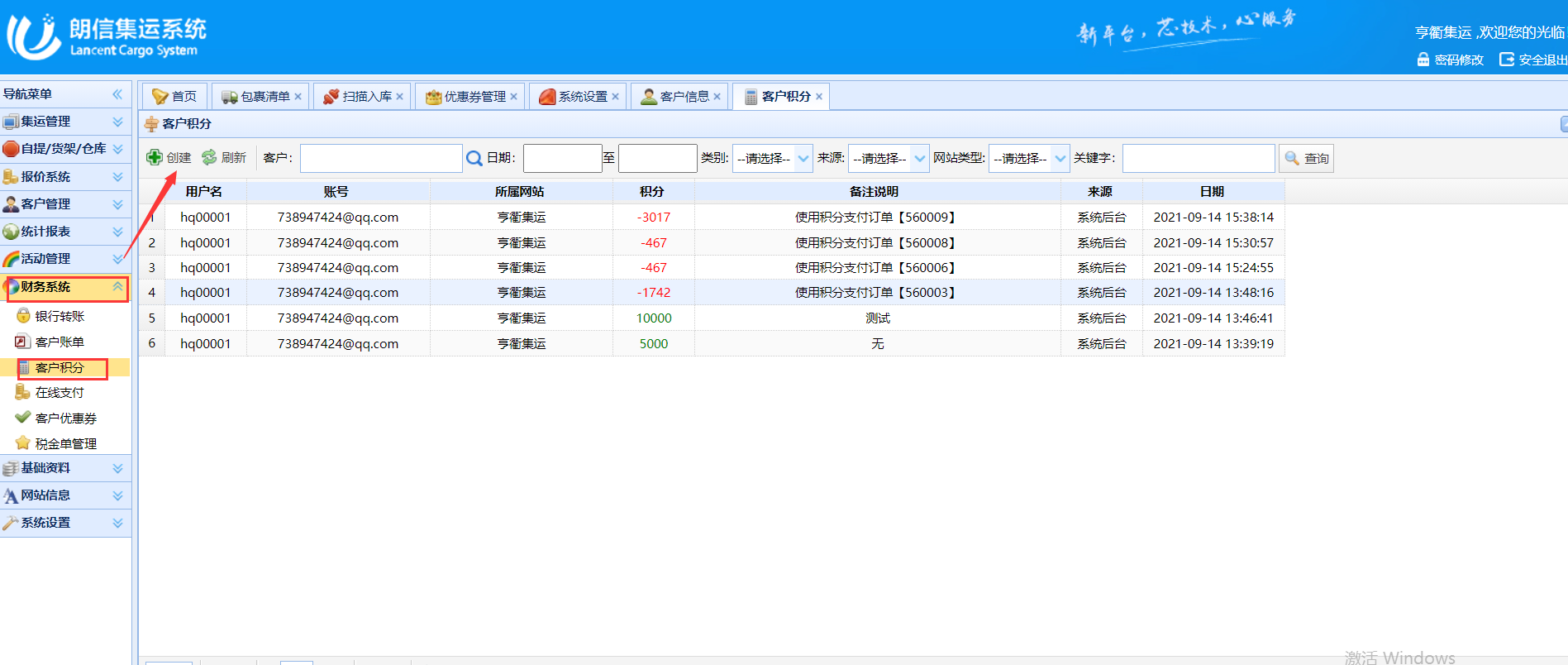This screenshot has width=1568, height=665.
Task: Close the 扫描入库 tab
Action: [399, 97]
